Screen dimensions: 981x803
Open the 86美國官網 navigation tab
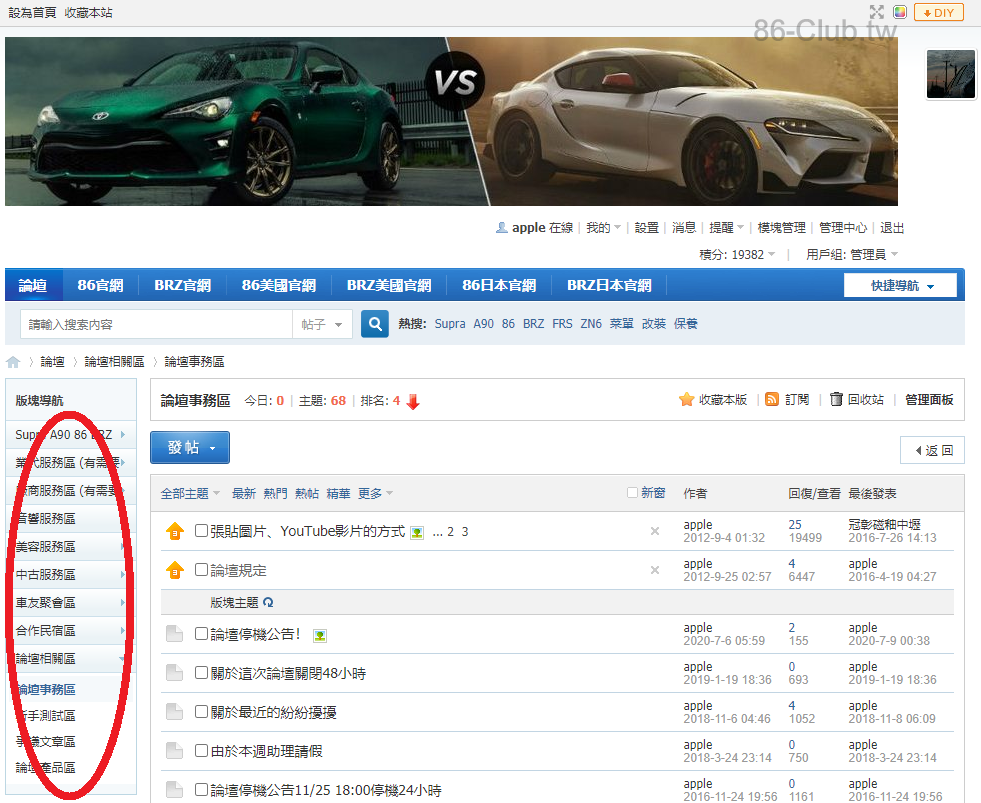point(279,285)
